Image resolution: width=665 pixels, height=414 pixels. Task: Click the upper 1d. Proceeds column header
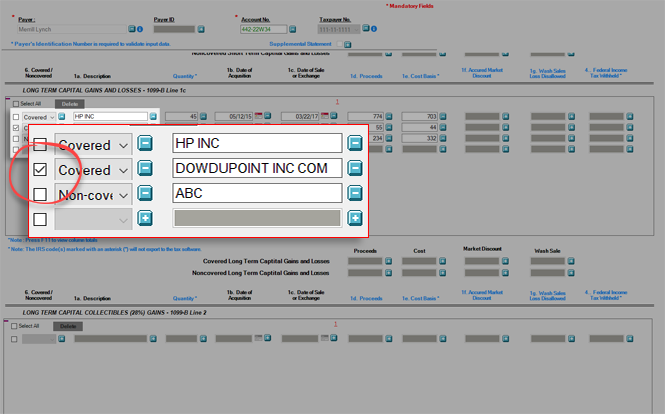pyautogui.click(x=366, y=76)
